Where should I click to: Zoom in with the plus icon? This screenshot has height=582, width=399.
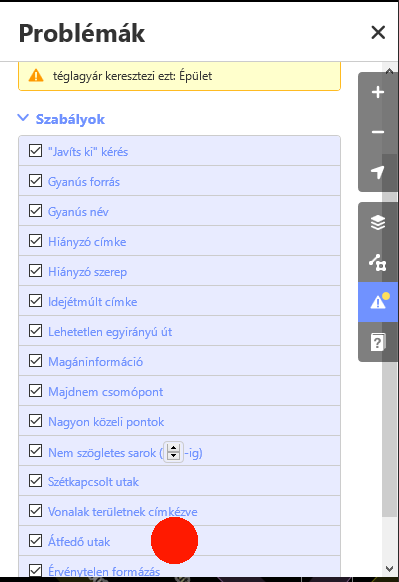click(378, 92)
